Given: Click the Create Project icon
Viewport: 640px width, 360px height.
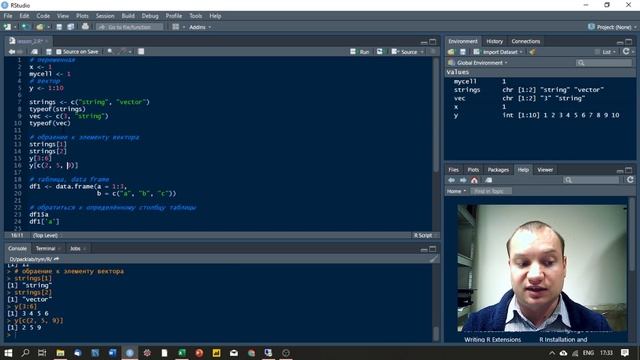Looking at the screenshot, I should click(25, 27).
